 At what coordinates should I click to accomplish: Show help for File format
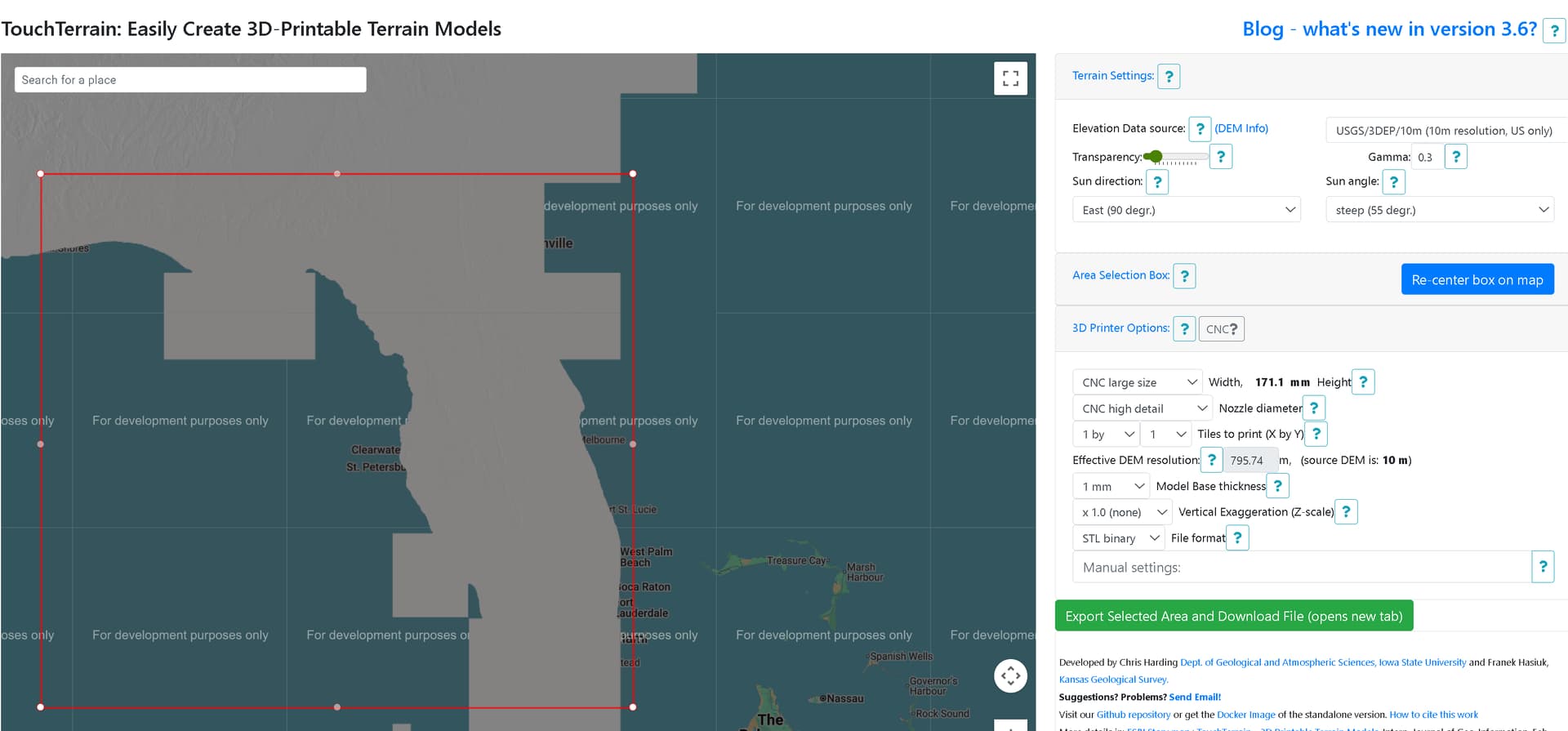tap(1237, 538)
